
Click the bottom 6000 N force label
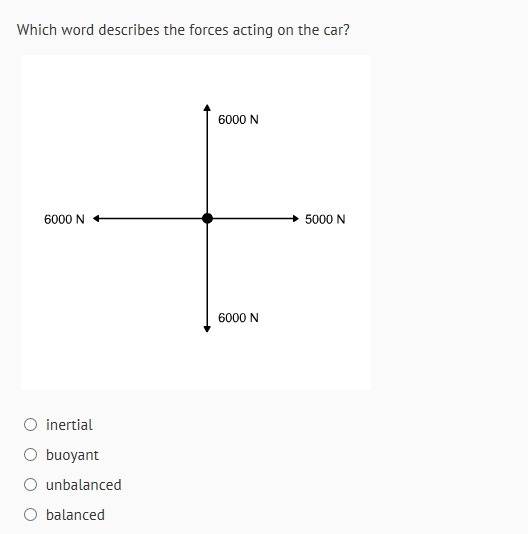click(238, 318)
